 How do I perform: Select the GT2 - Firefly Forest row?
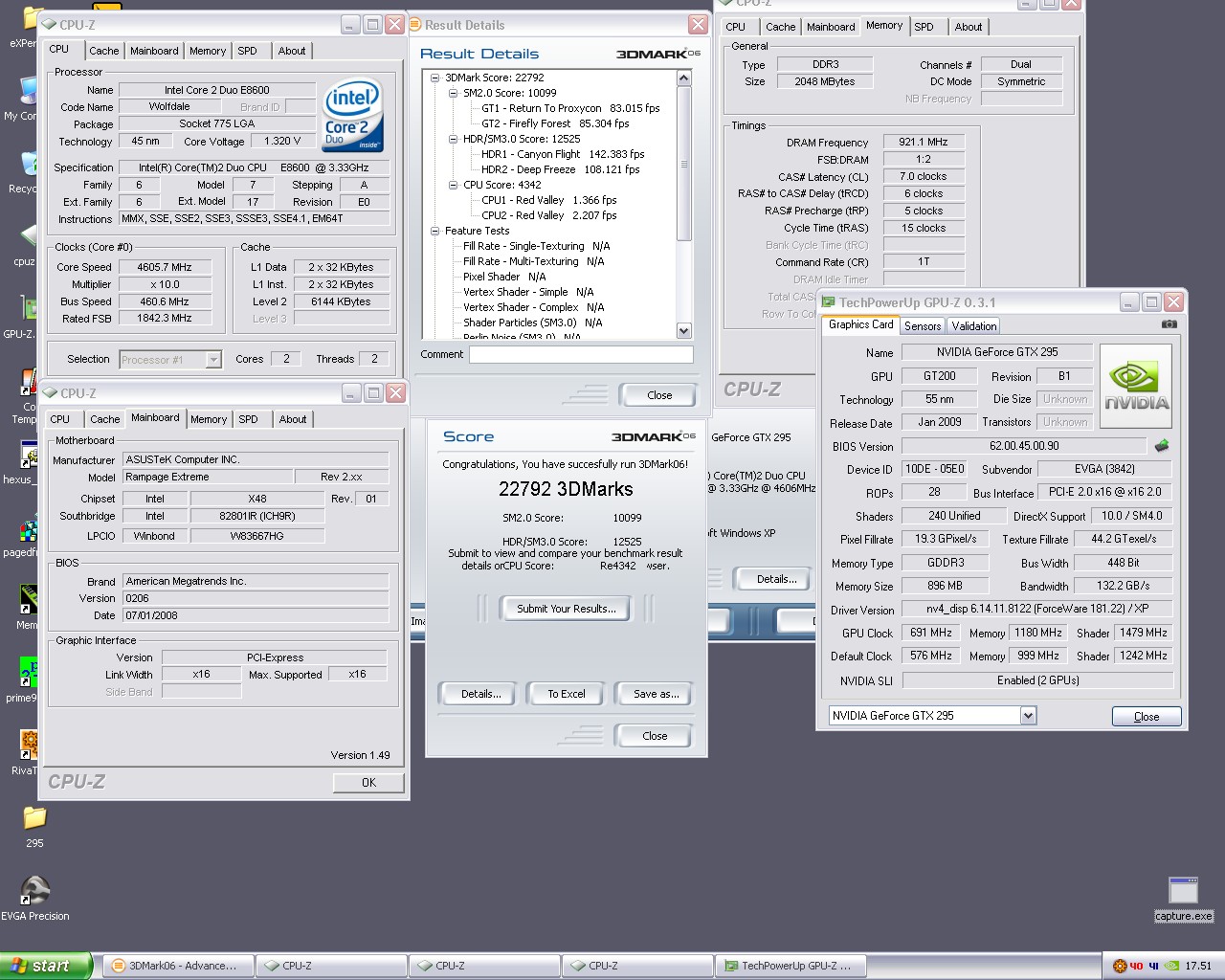coord(555,123)
